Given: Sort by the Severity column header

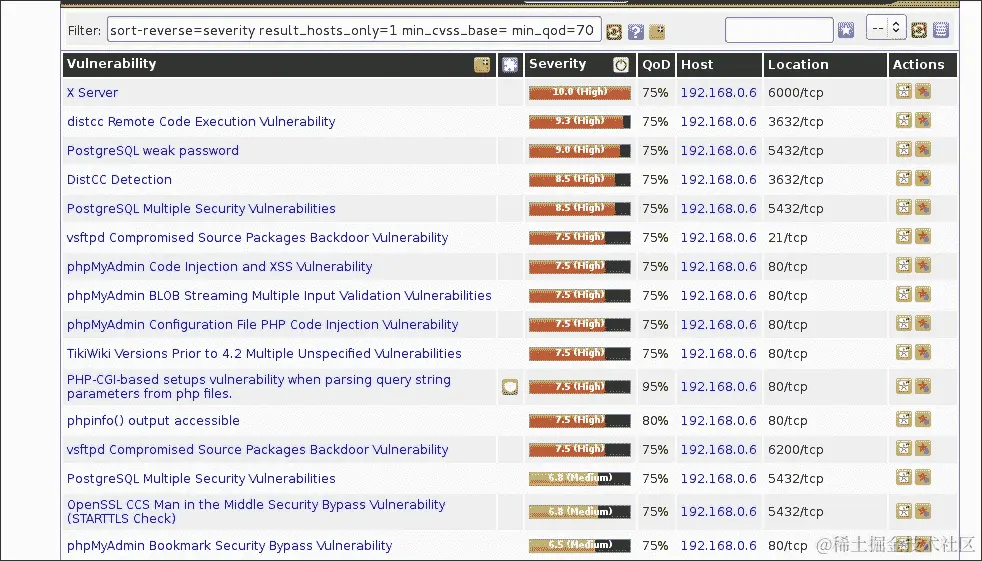Looking at the screenshot, I should click(x=557, y=64).
